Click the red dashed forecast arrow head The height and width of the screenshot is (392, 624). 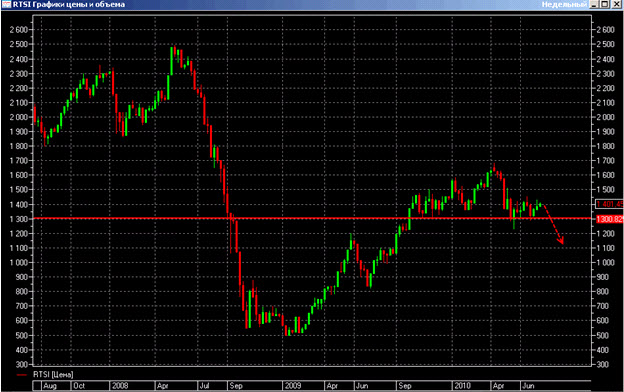[561, 240]
